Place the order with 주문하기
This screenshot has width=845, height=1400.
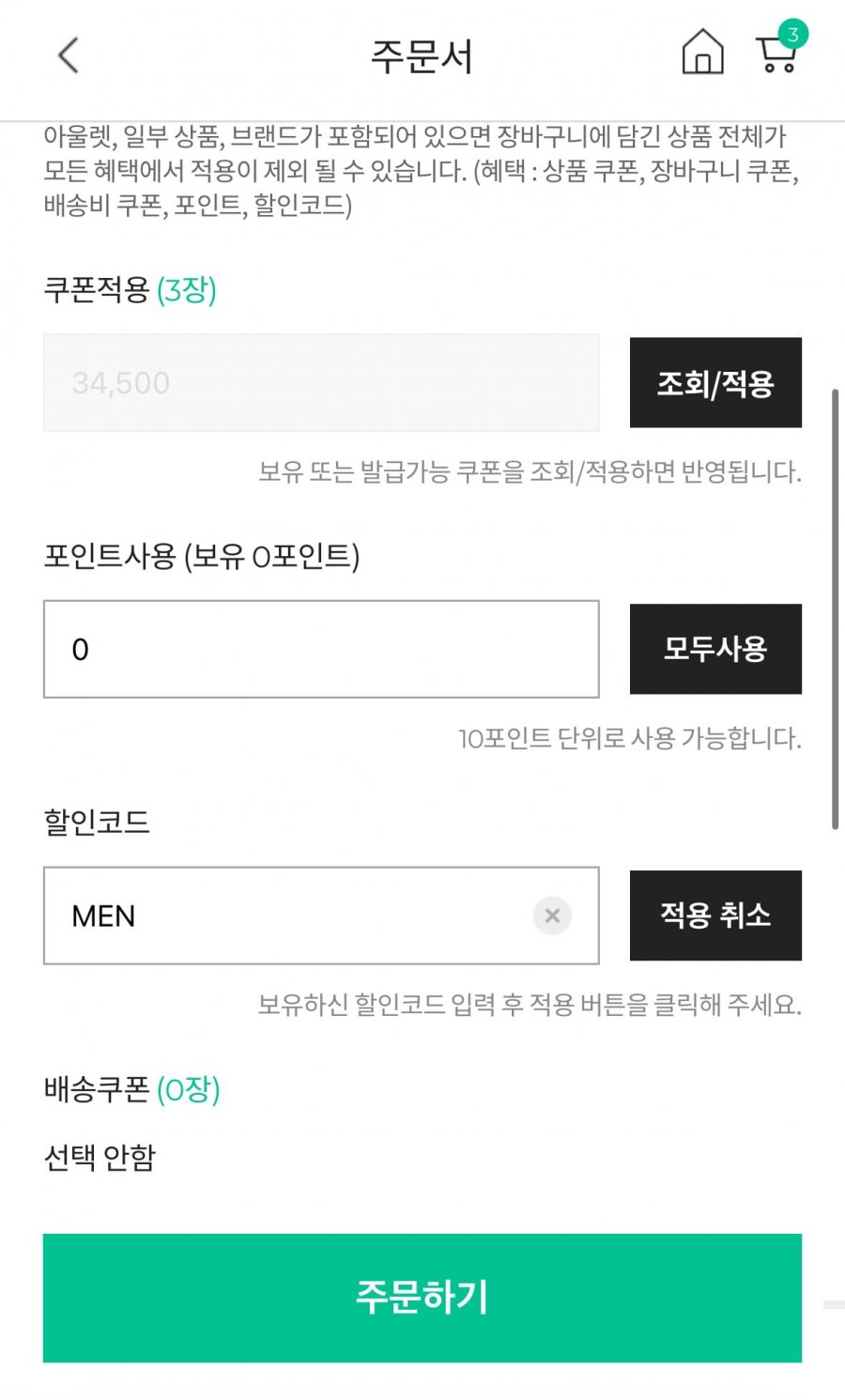[x=422, y=1297]
